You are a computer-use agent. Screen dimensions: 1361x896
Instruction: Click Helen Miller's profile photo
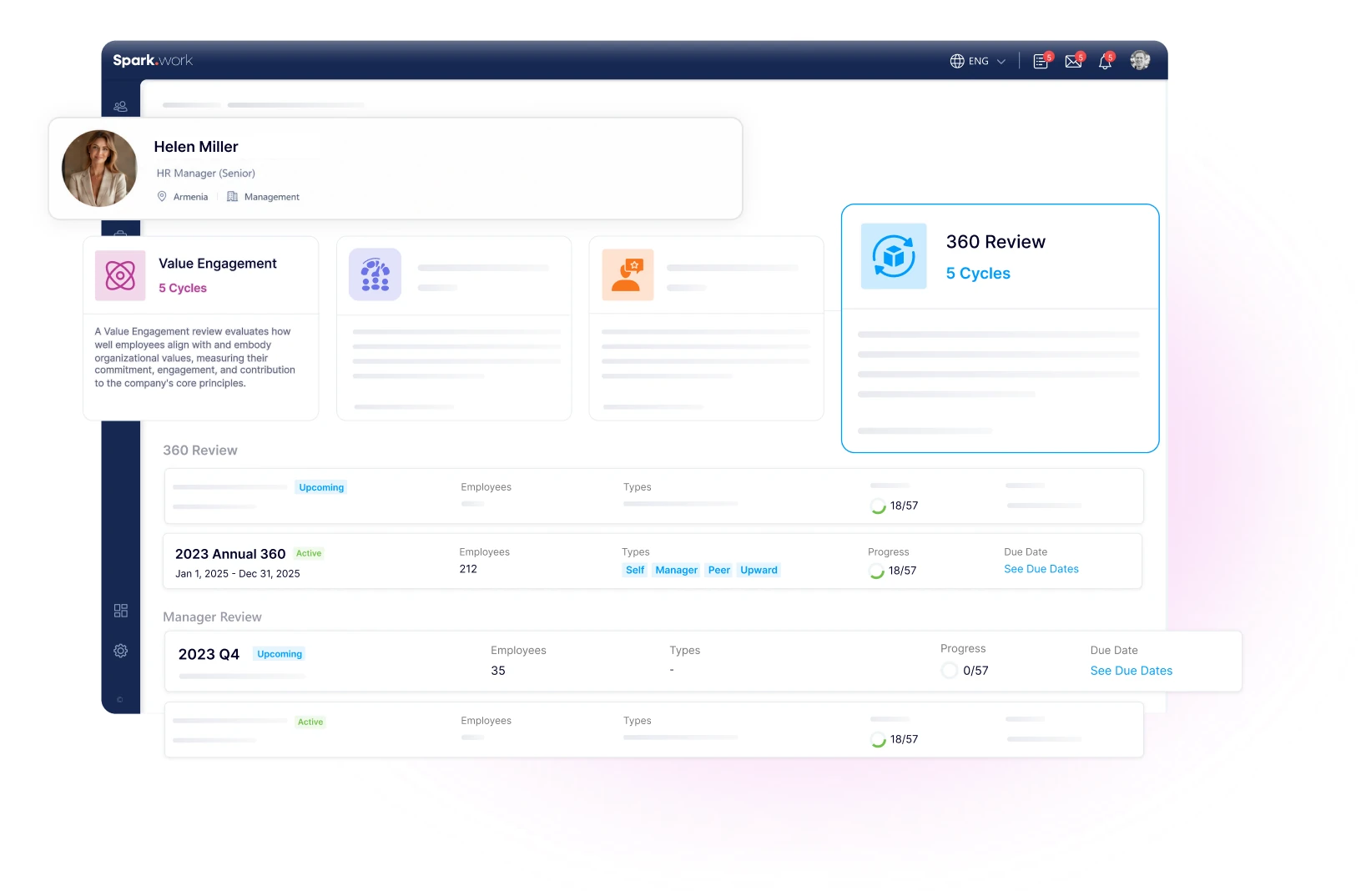coord(99,169)
